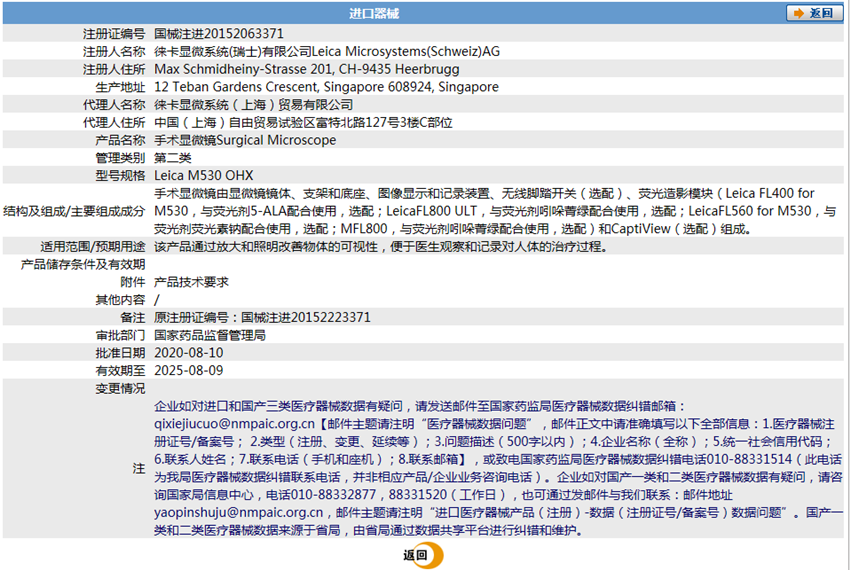This screenshot has height=570, width=850.
Task: Click the 代理人住所 label
Action: click(114, 123)
